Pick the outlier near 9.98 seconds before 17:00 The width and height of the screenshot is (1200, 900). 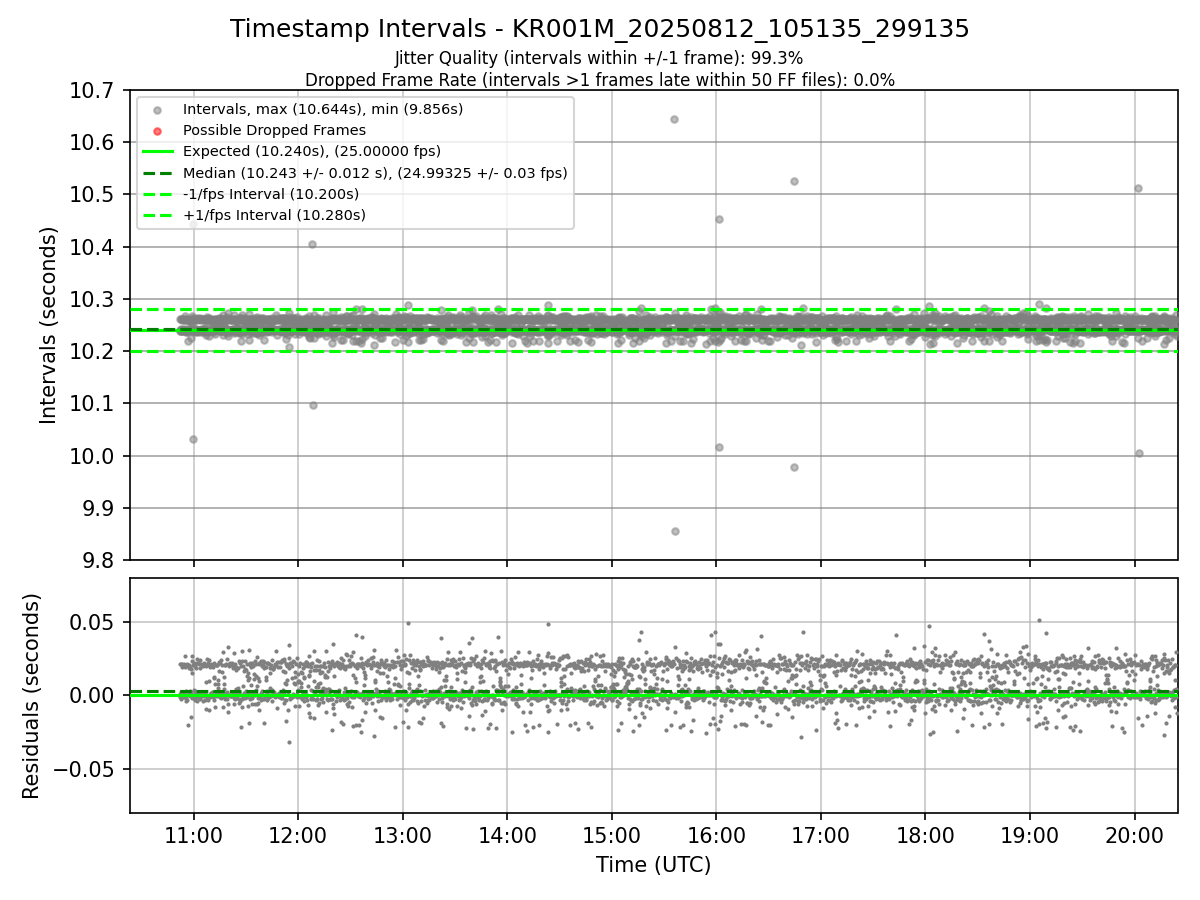pos(794,467)
